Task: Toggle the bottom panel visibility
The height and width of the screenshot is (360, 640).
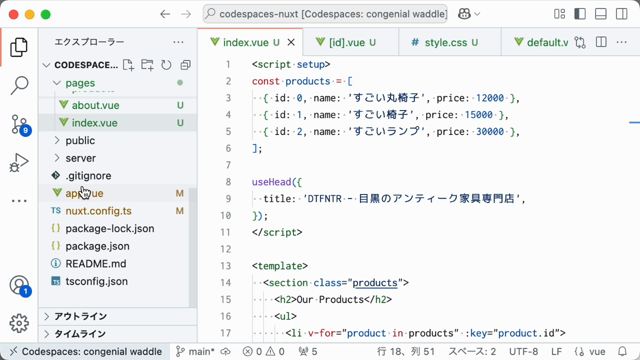Action: pos(601,14)
